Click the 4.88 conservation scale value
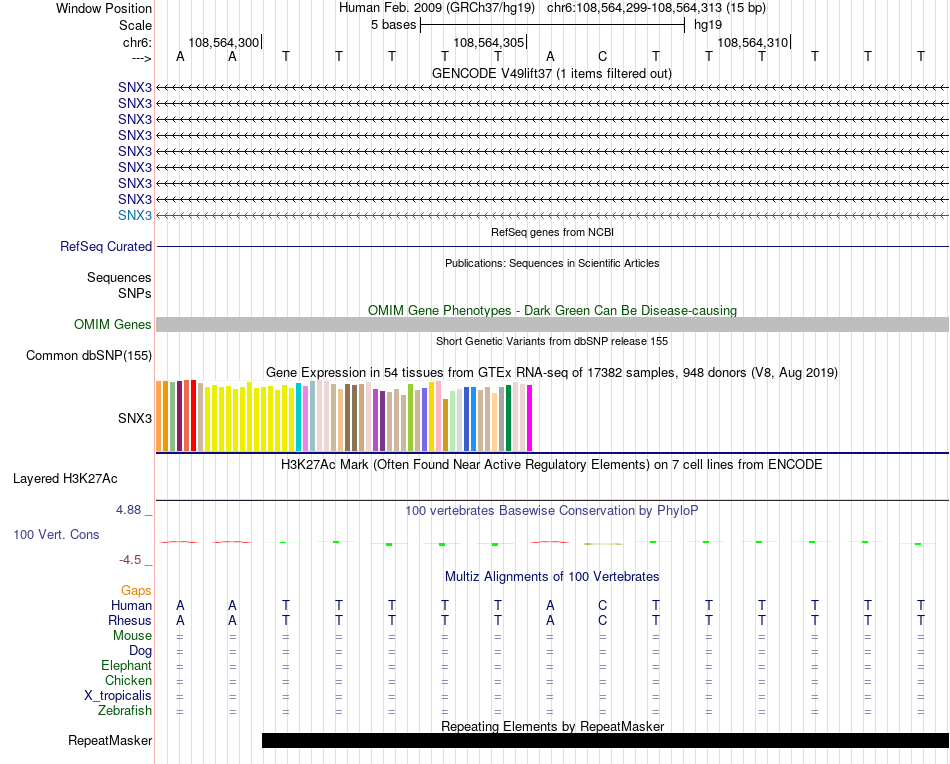Viewport: 950px width, 764px height. pyautogui.click(x=128, y=510)
